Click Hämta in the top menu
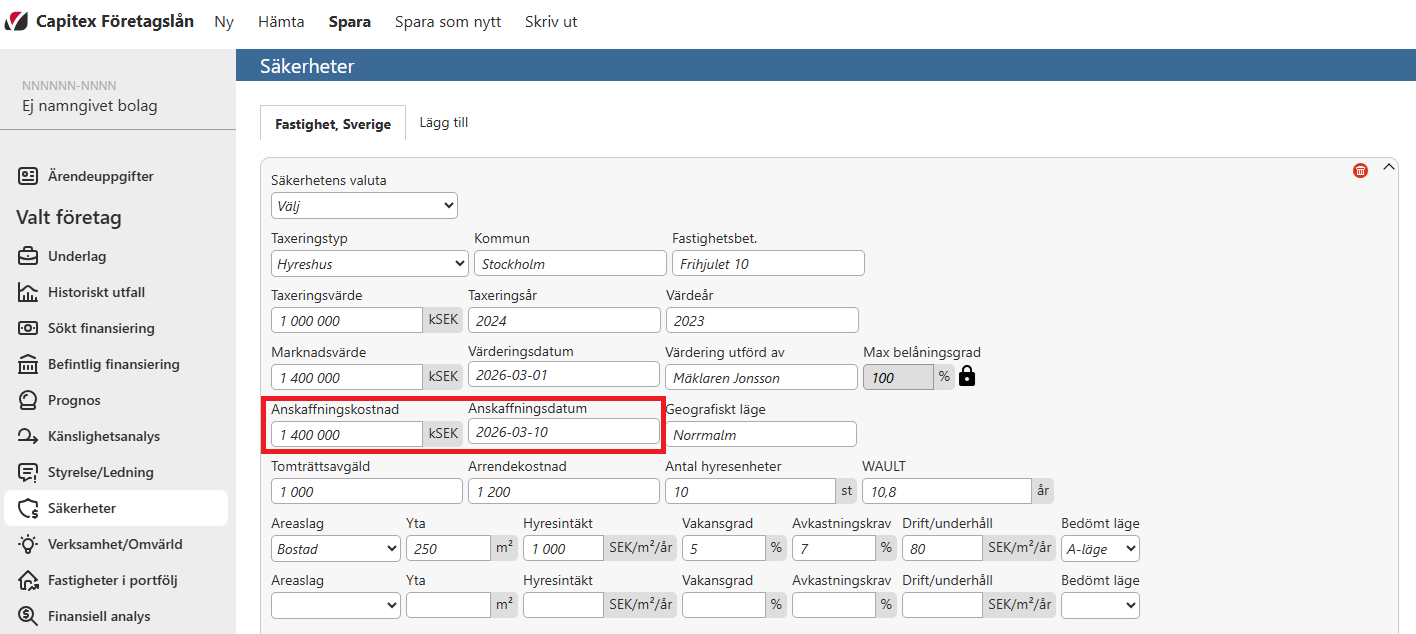The height and width of the screenshot is (634, 1416). pyautogui.click(x=281, y=21)
